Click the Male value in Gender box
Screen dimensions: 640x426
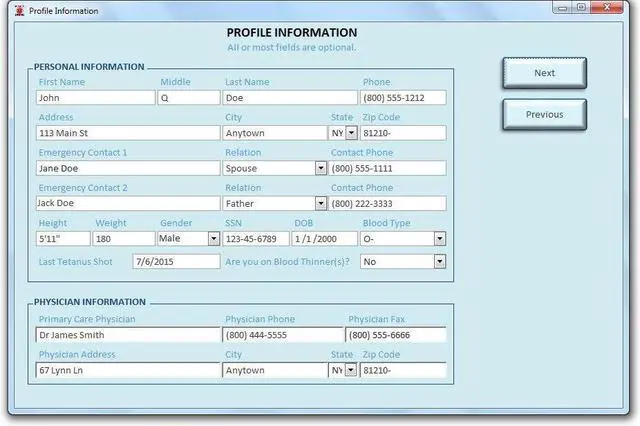(169, 238)
